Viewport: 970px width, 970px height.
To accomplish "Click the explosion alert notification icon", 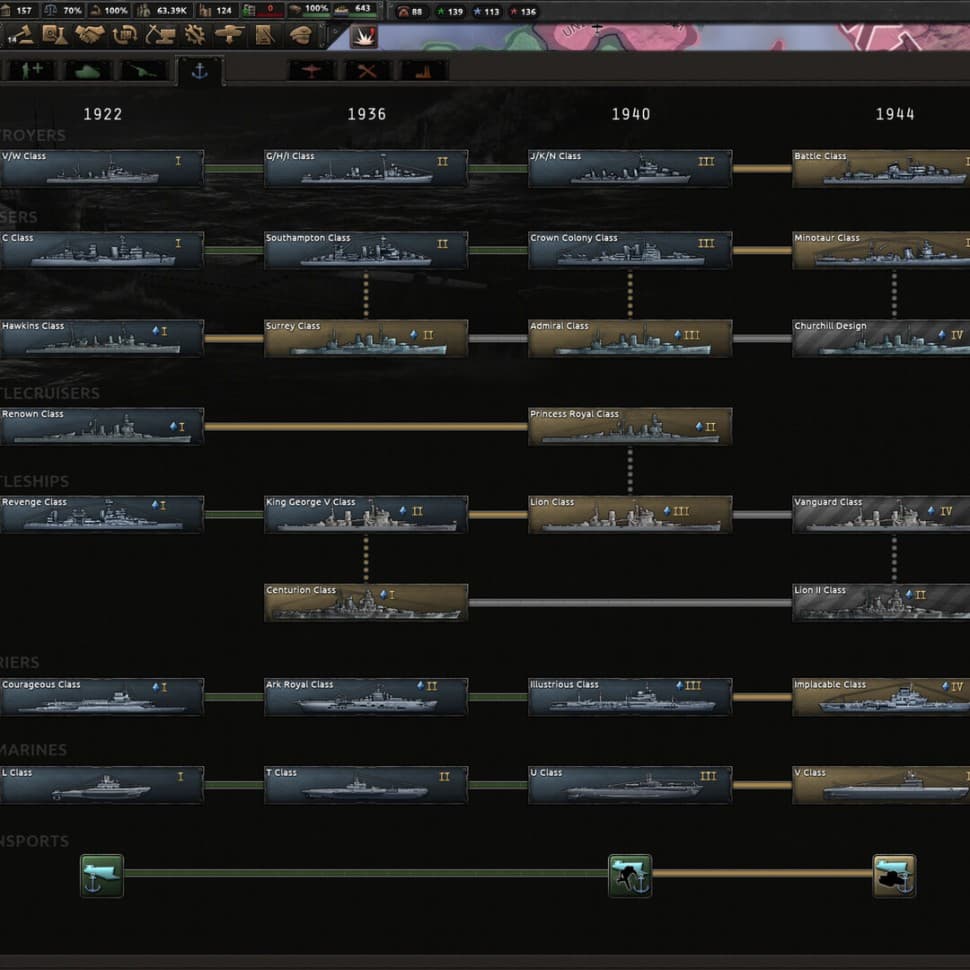I will point(363,37).
